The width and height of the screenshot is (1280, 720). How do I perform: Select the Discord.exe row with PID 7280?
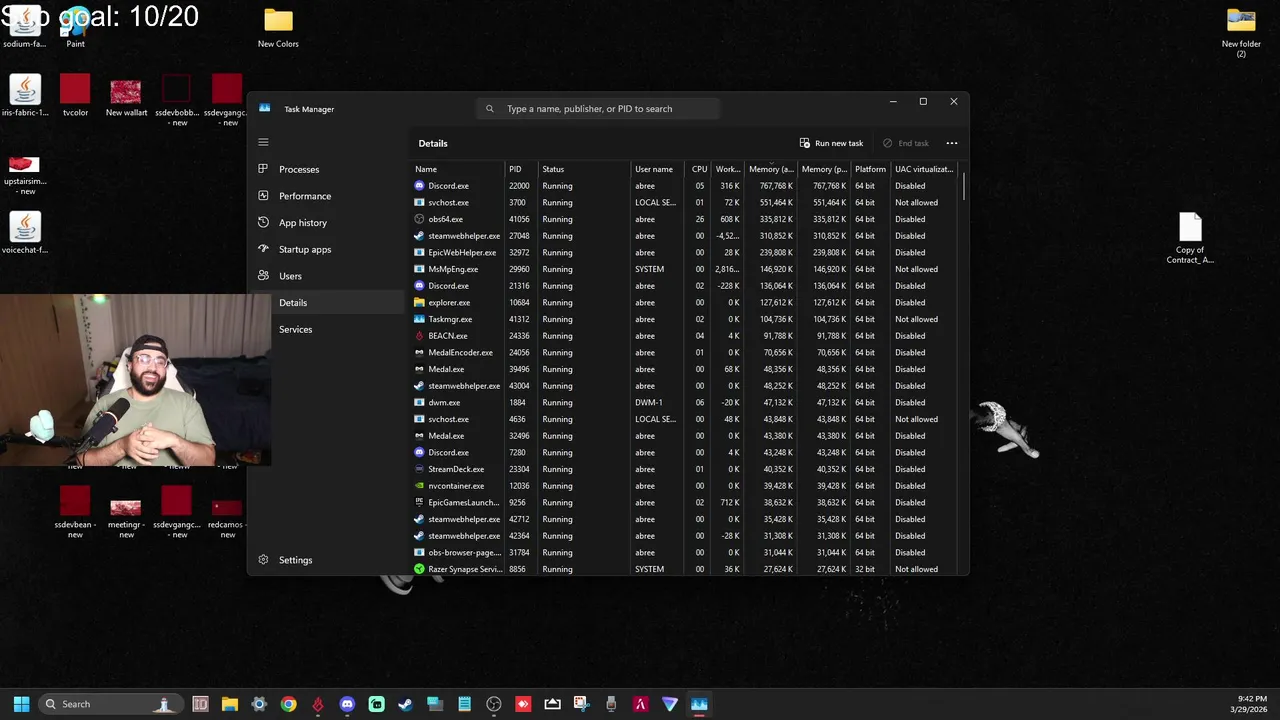tap(685, 452)
